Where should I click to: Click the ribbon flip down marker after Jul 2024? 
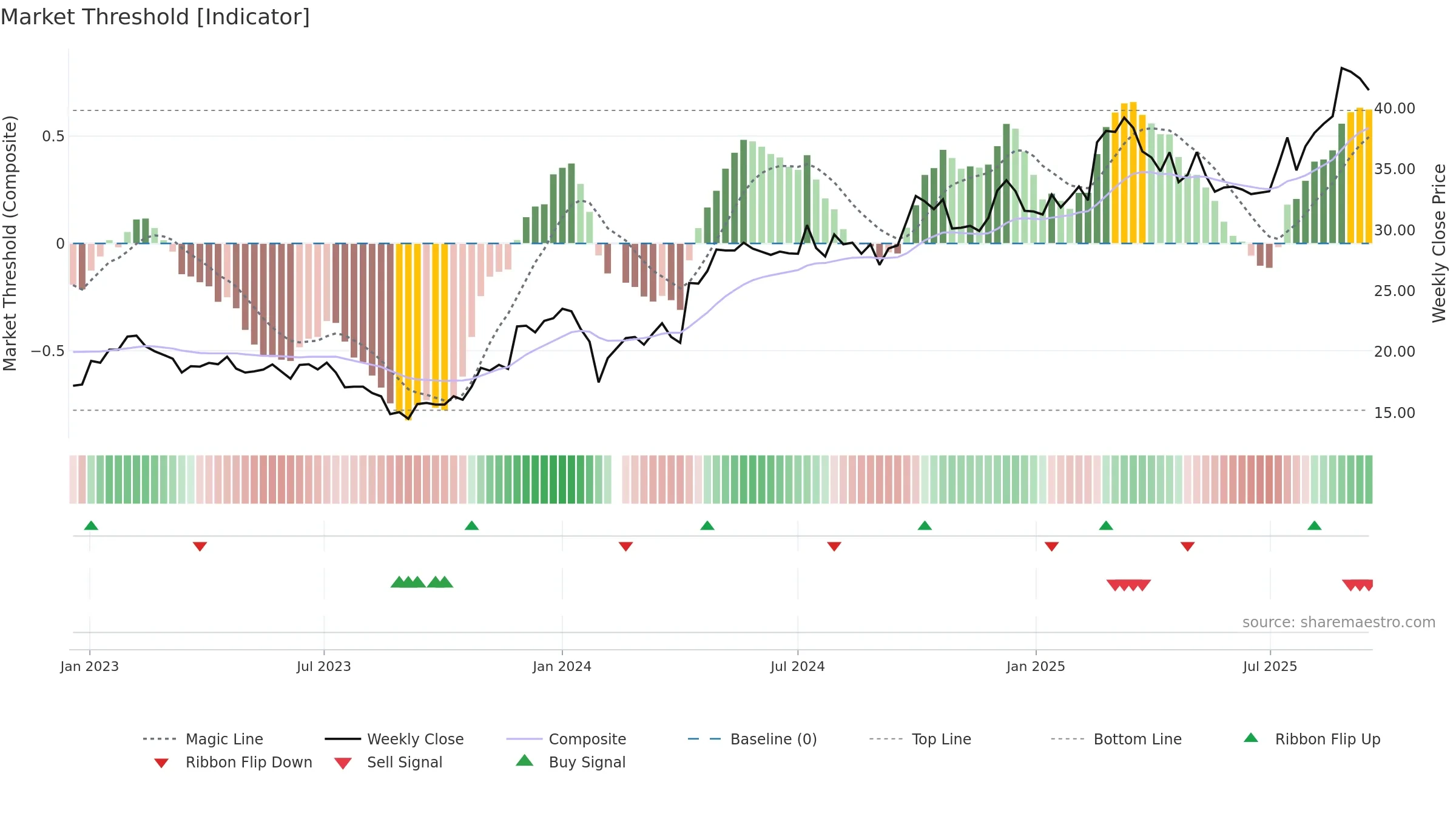834,546
